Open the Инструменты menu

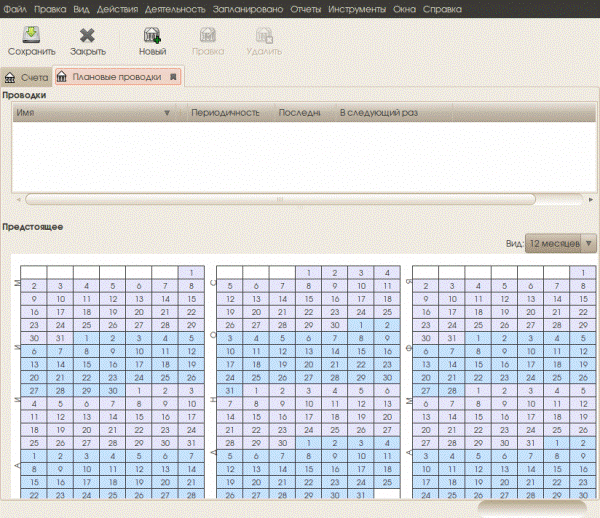click(357, 9)
